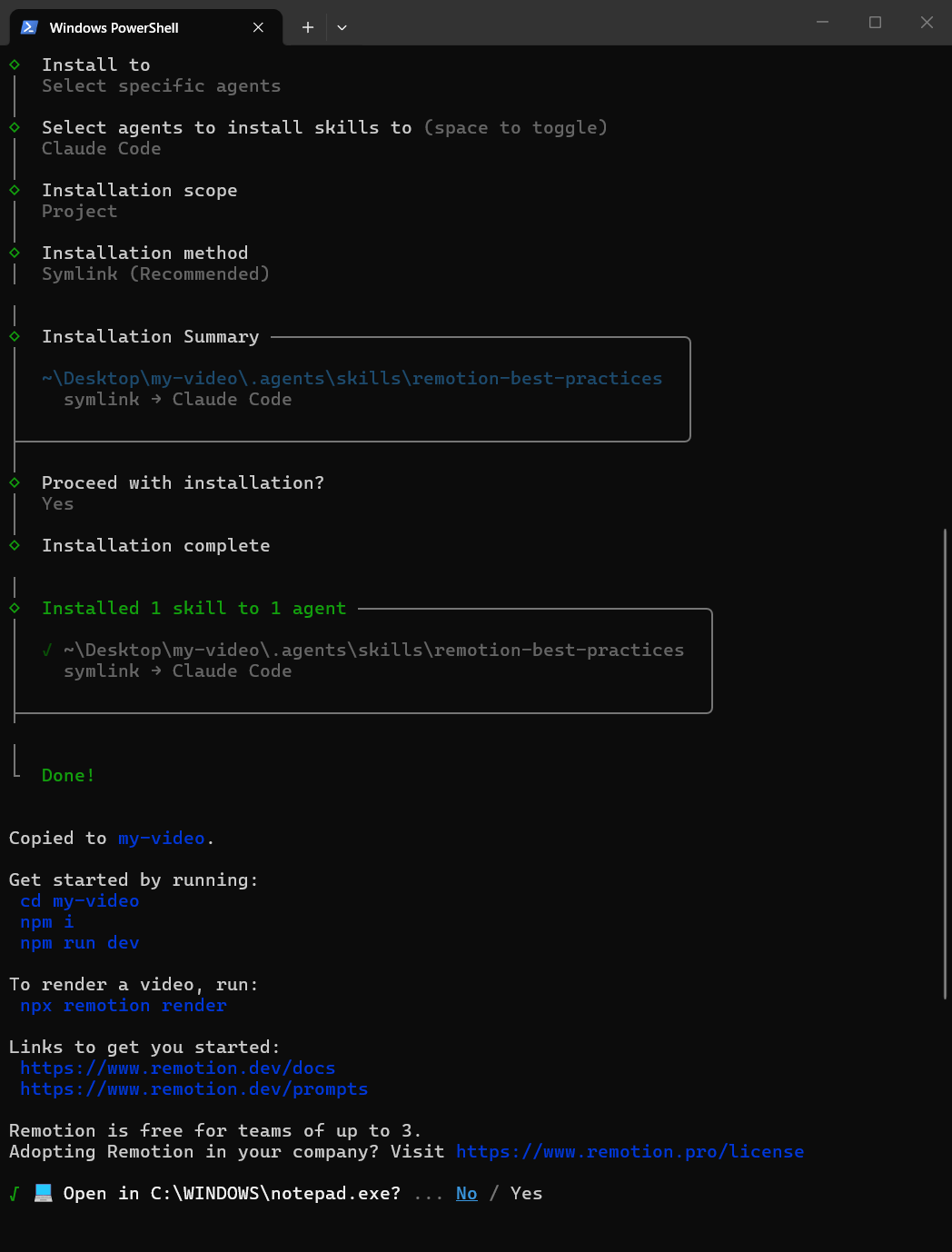This screenshot has height=1252, width=952.
Task: Click the green 'Done!' text
Action: (69, 775)
